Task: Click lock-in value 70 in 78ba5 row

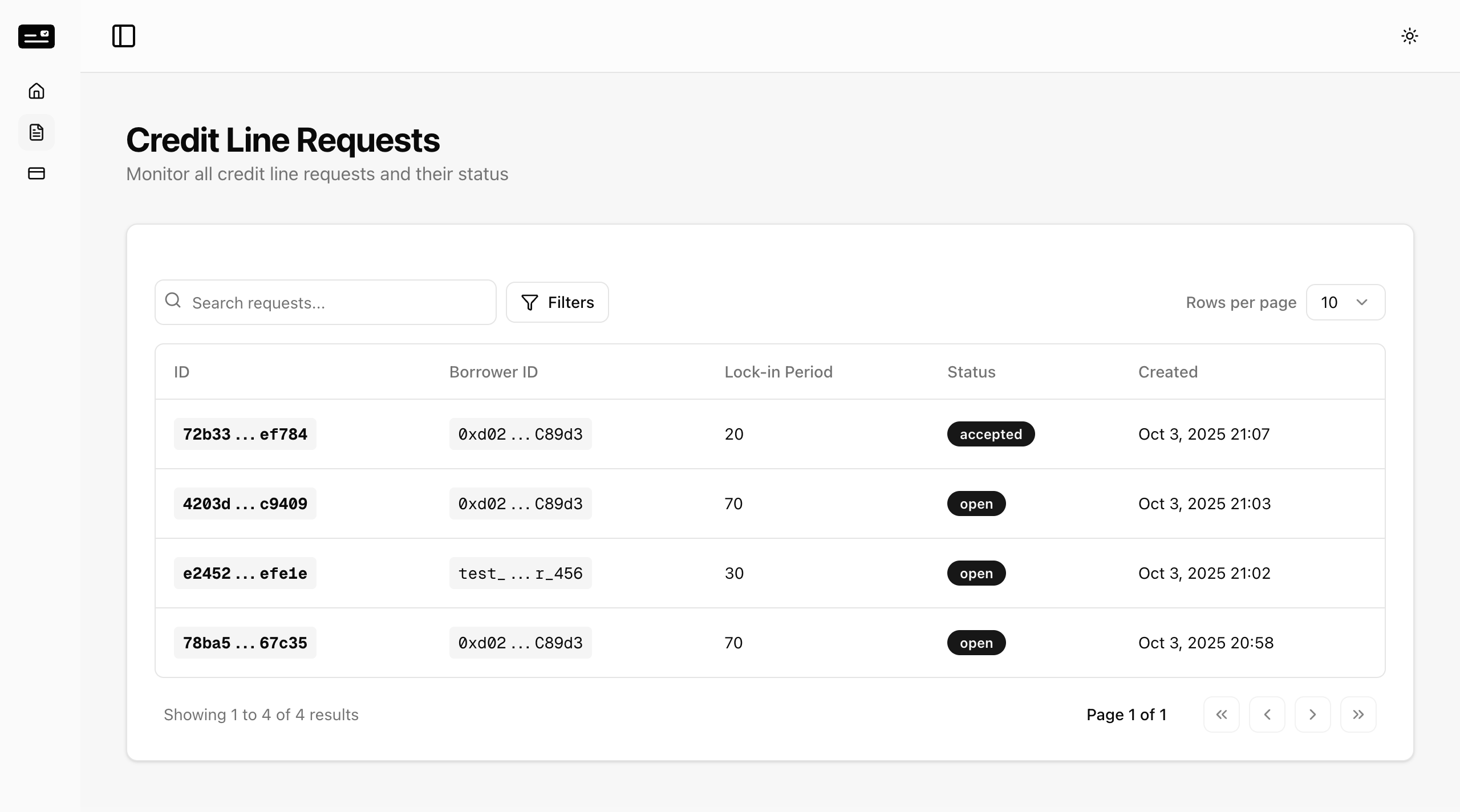Action: coord(733,643)
